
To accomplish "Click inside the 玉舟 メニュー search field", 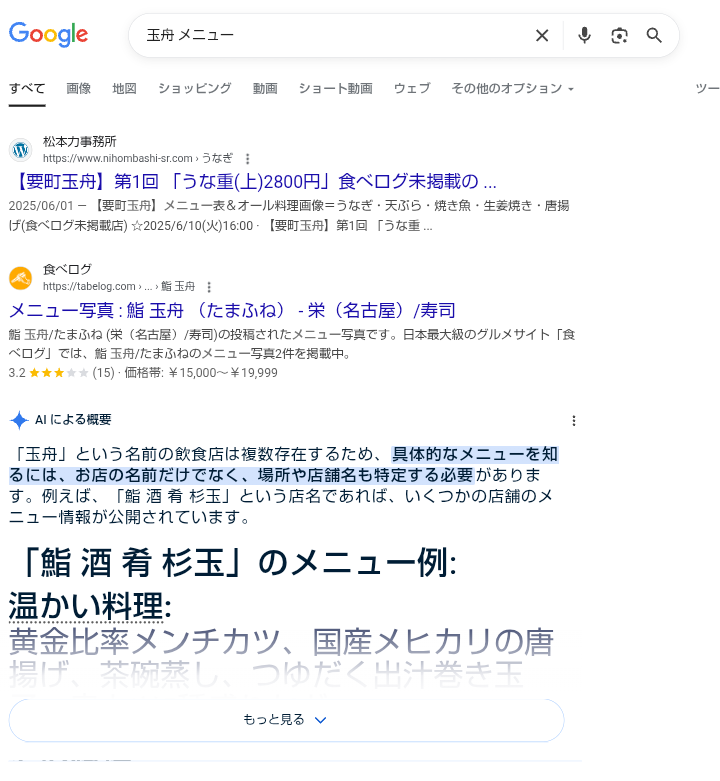I will click(x=334, y=35).
